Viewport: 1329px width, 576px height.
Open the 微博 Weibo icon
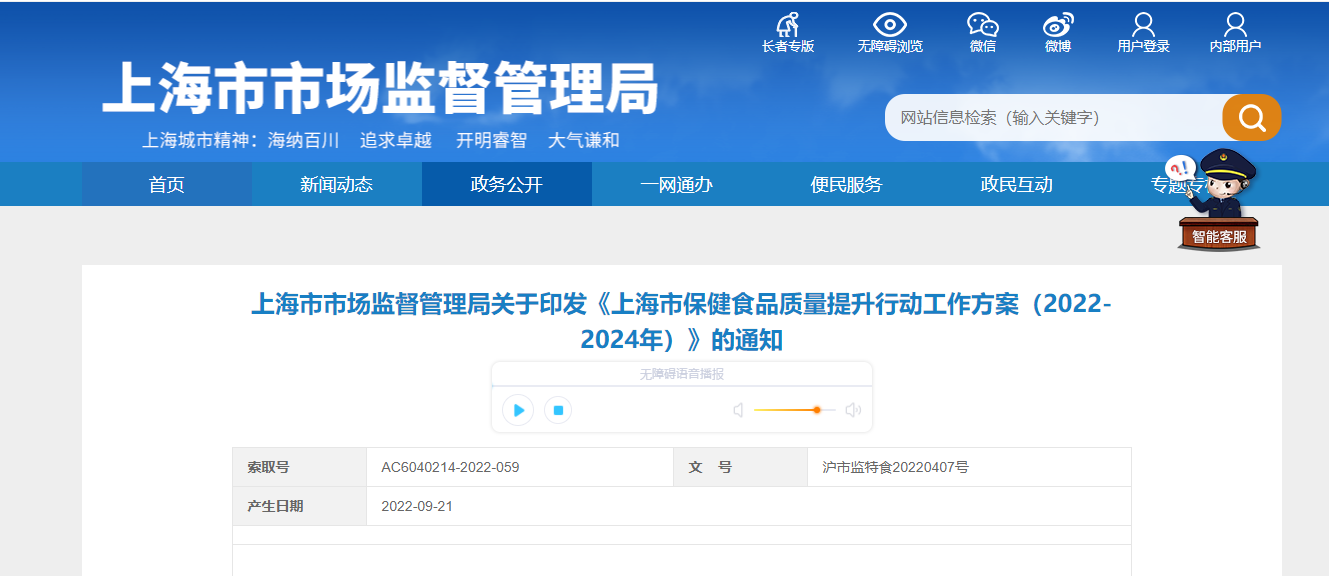tap(1057, 30)
